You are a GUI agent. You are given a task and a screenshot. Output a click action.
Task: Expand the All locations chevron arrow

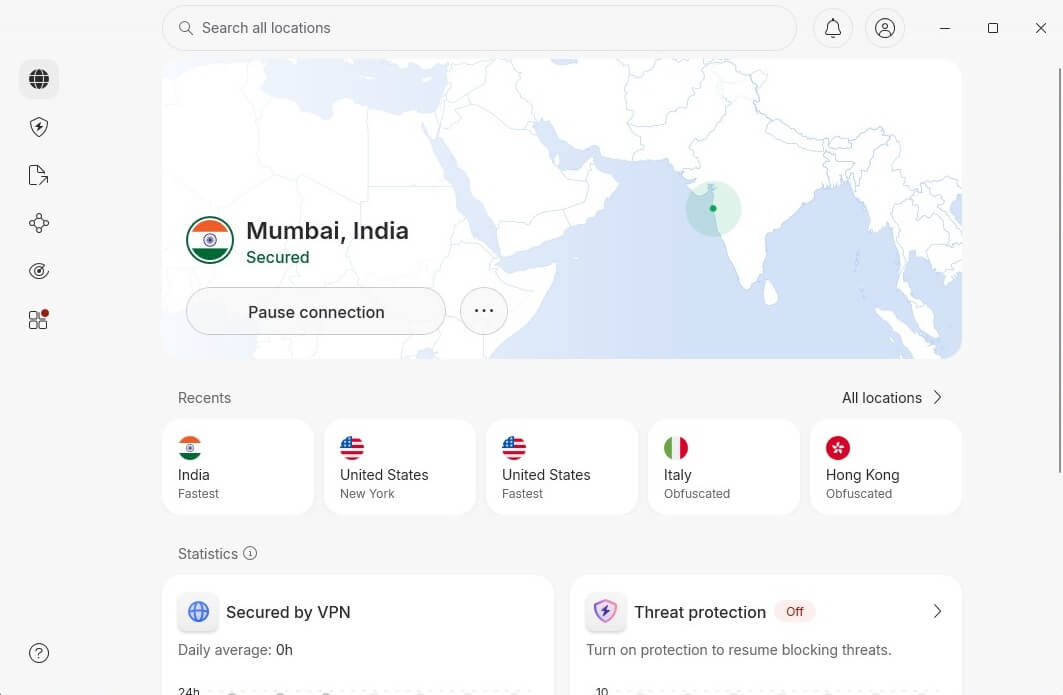938,397
